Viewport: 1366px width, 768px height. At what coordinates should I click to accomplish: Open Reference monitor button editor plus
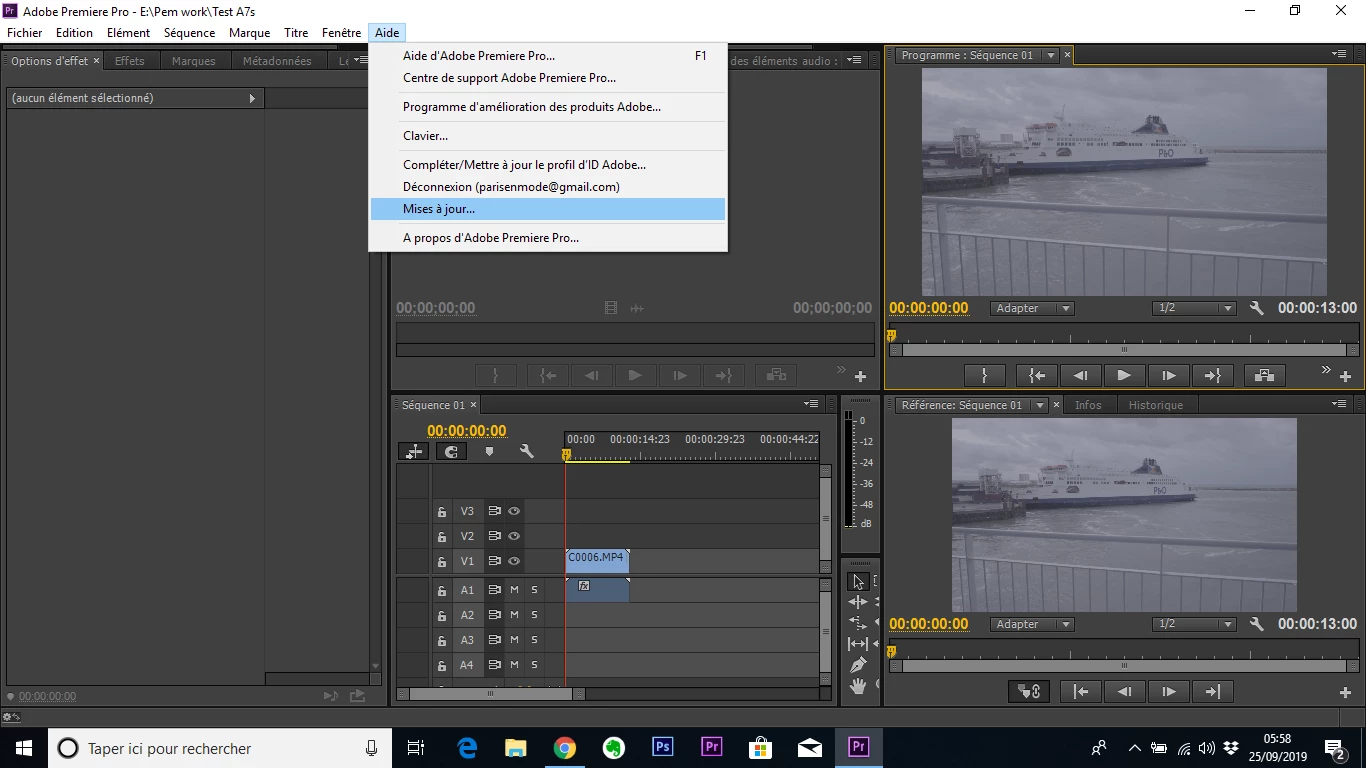click(x=1345, y=692)
